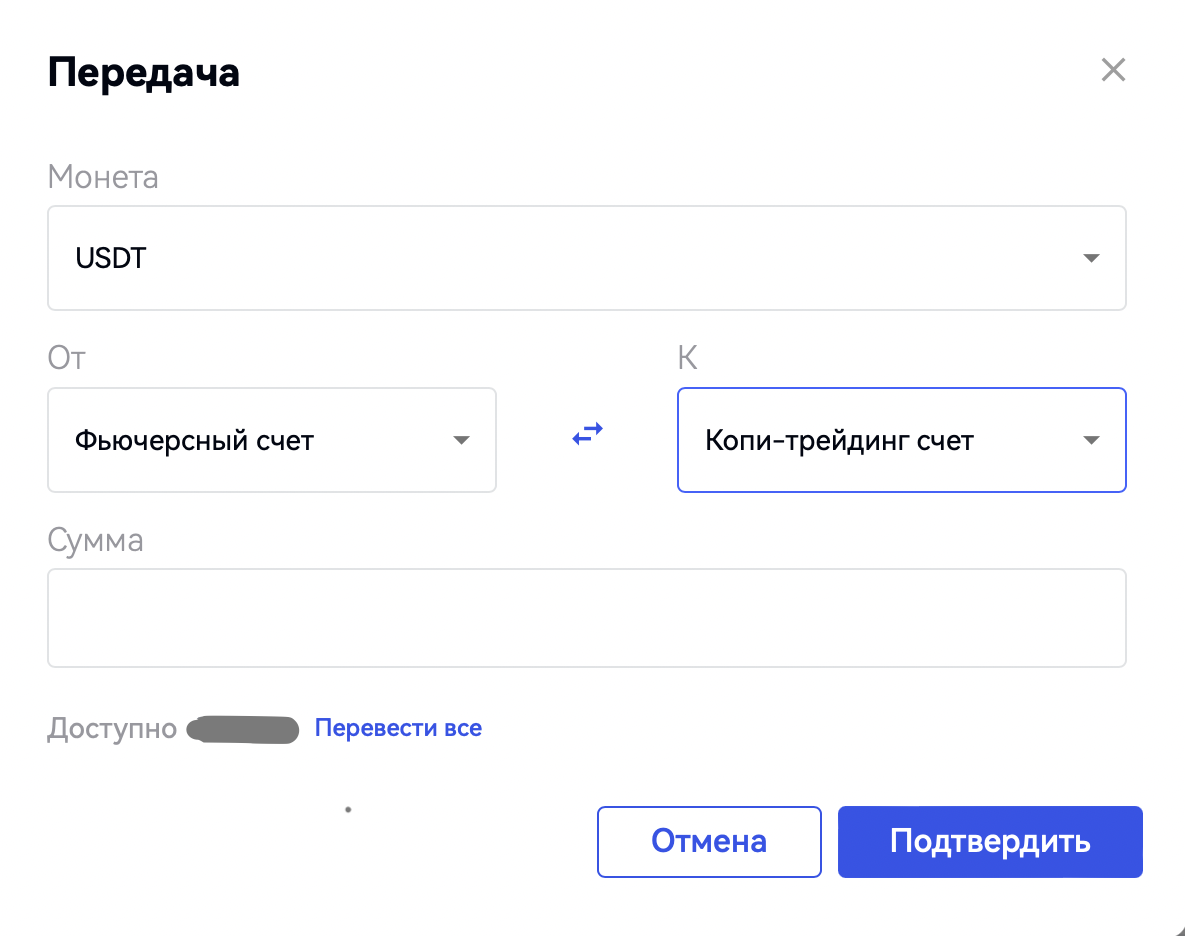The width and height of the screenshot is (1185, 936).
Task: Click inside the 'Сумма' amount field
Action: 586,617
